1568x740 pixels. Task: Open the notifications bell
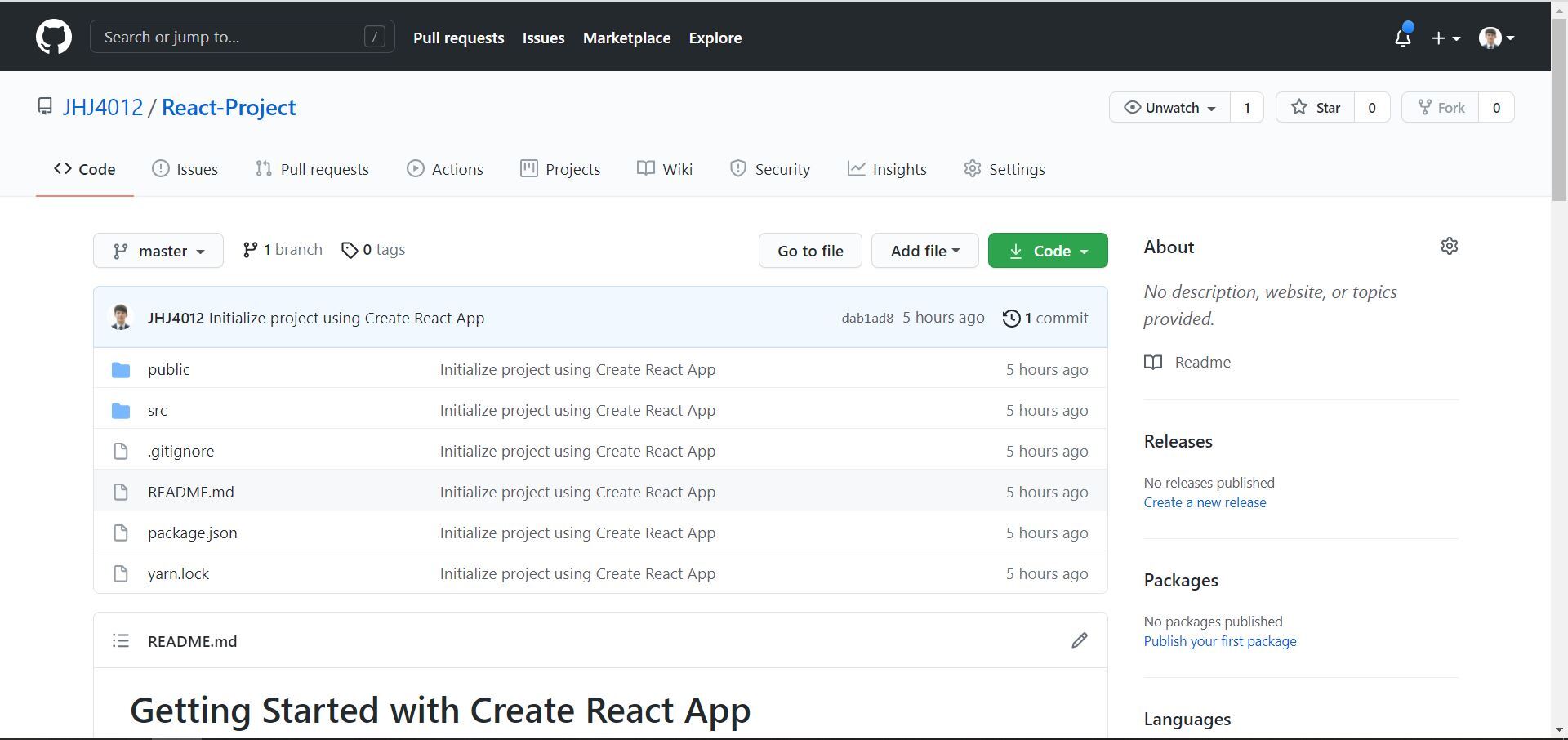[1402, 38]
